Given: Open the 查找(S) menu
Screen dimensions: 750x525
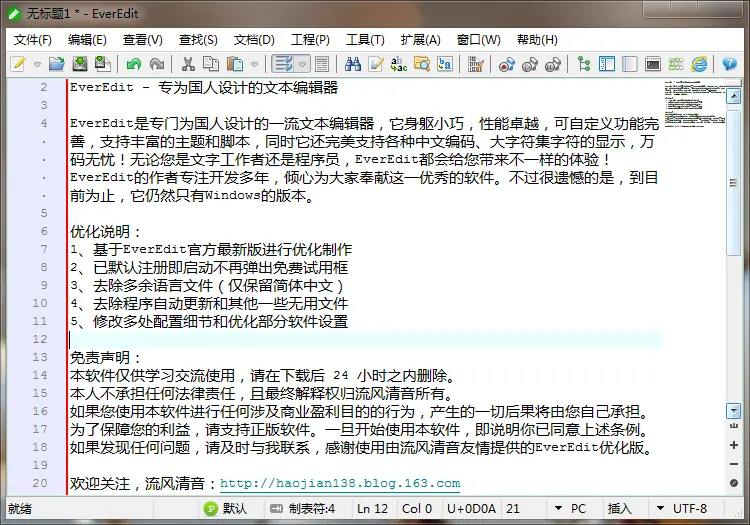Looking at the screenshot, I should tap(198, 40).
